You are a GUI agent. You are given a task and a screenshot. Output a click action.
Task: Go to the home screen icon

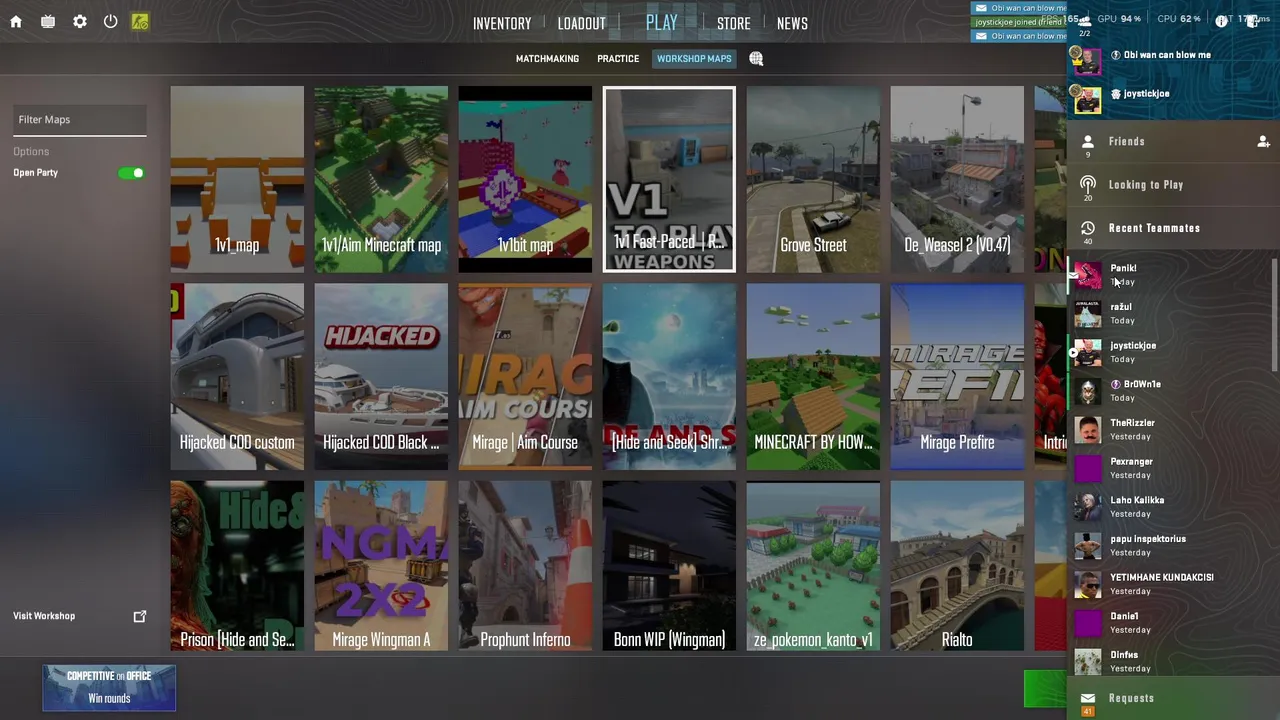point(16,21)
